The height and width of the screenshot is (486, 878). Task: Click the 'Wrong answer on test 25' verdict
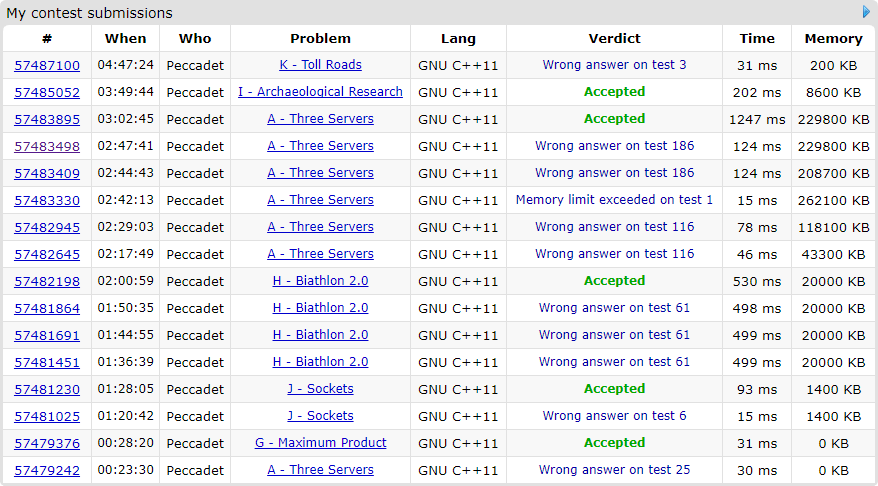(x=614, y=470)
